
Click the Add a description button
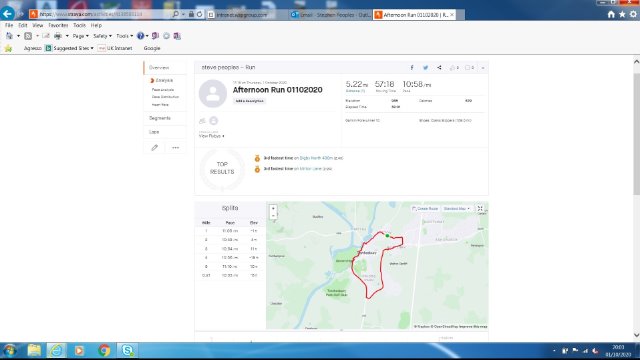(x=249, y=101)
